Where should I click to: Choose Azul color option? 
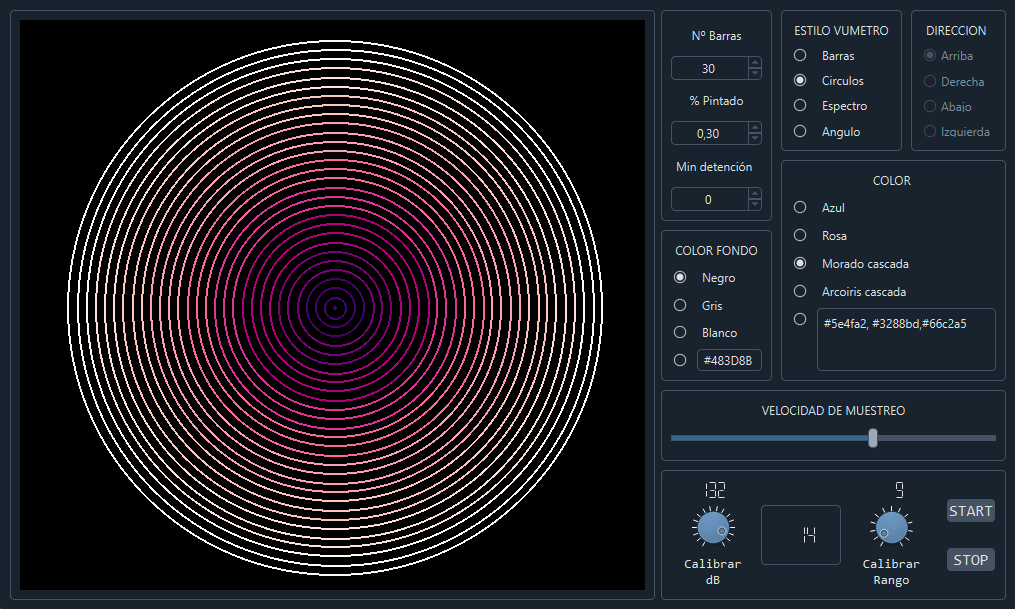point(800,207)
